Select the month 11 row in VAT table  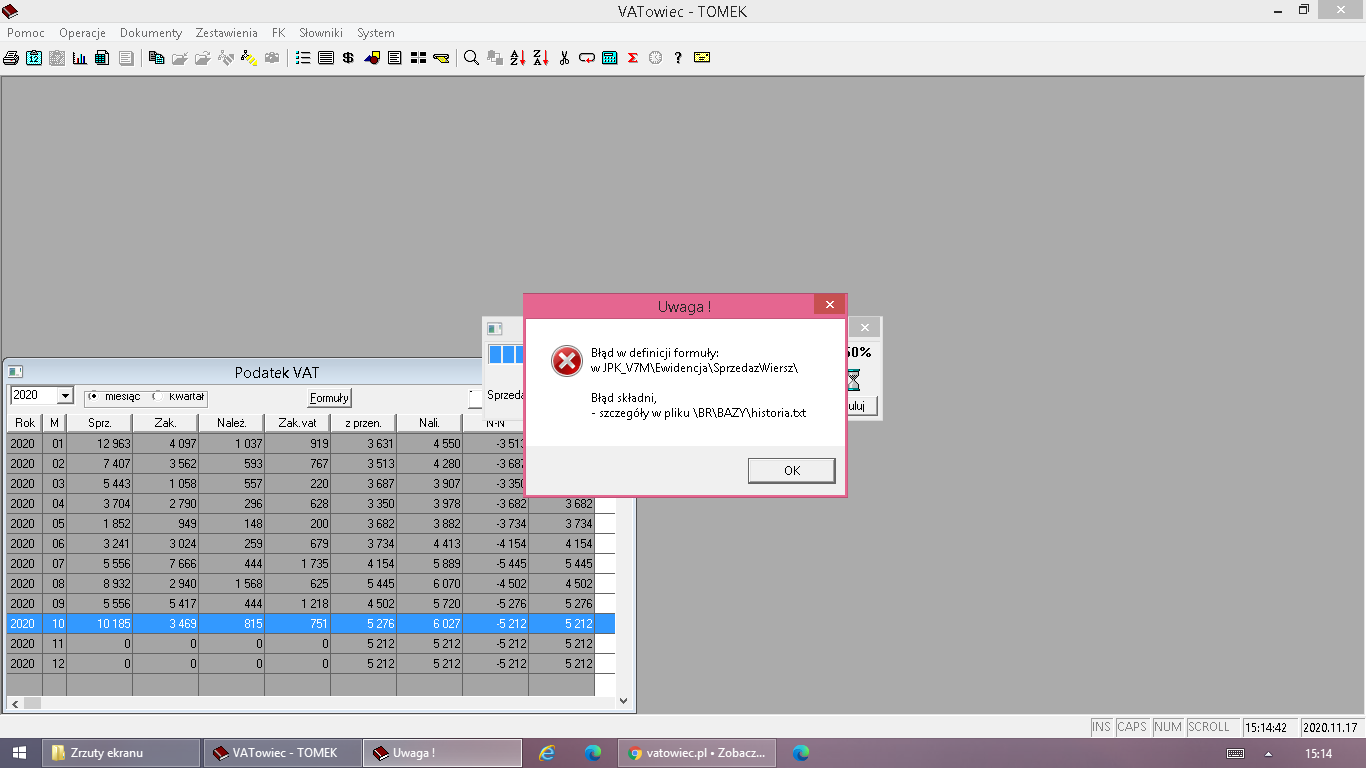click(x=300, y=643)
